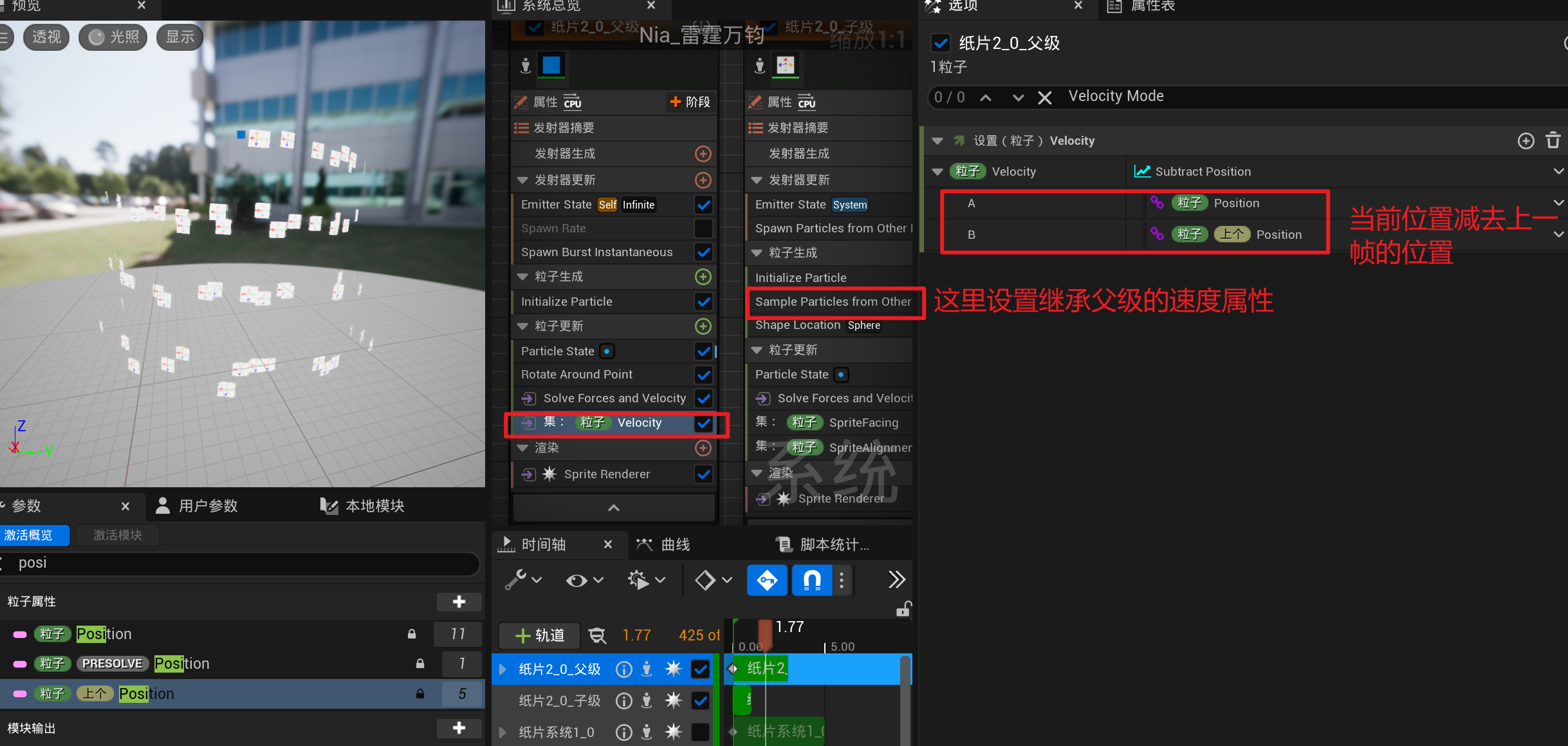This screenshot has height=746, width=1568.
Task: Click the 光照 viewport mode button
Action: tap(113, 37)
